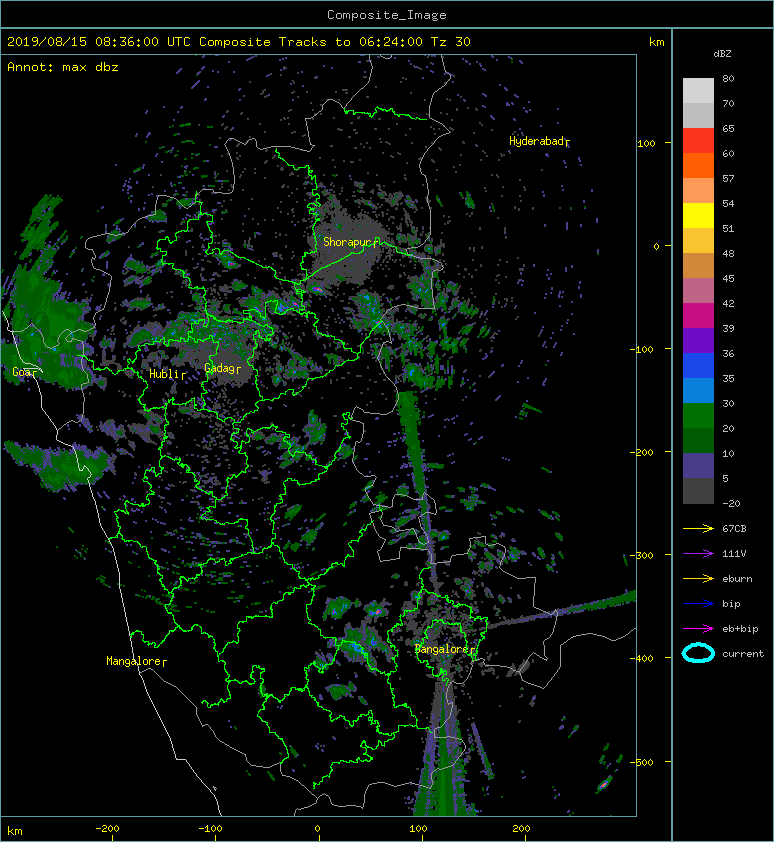The image size is (774, 842).
Task: Click the Gadag city label
Action: (222, 368)
